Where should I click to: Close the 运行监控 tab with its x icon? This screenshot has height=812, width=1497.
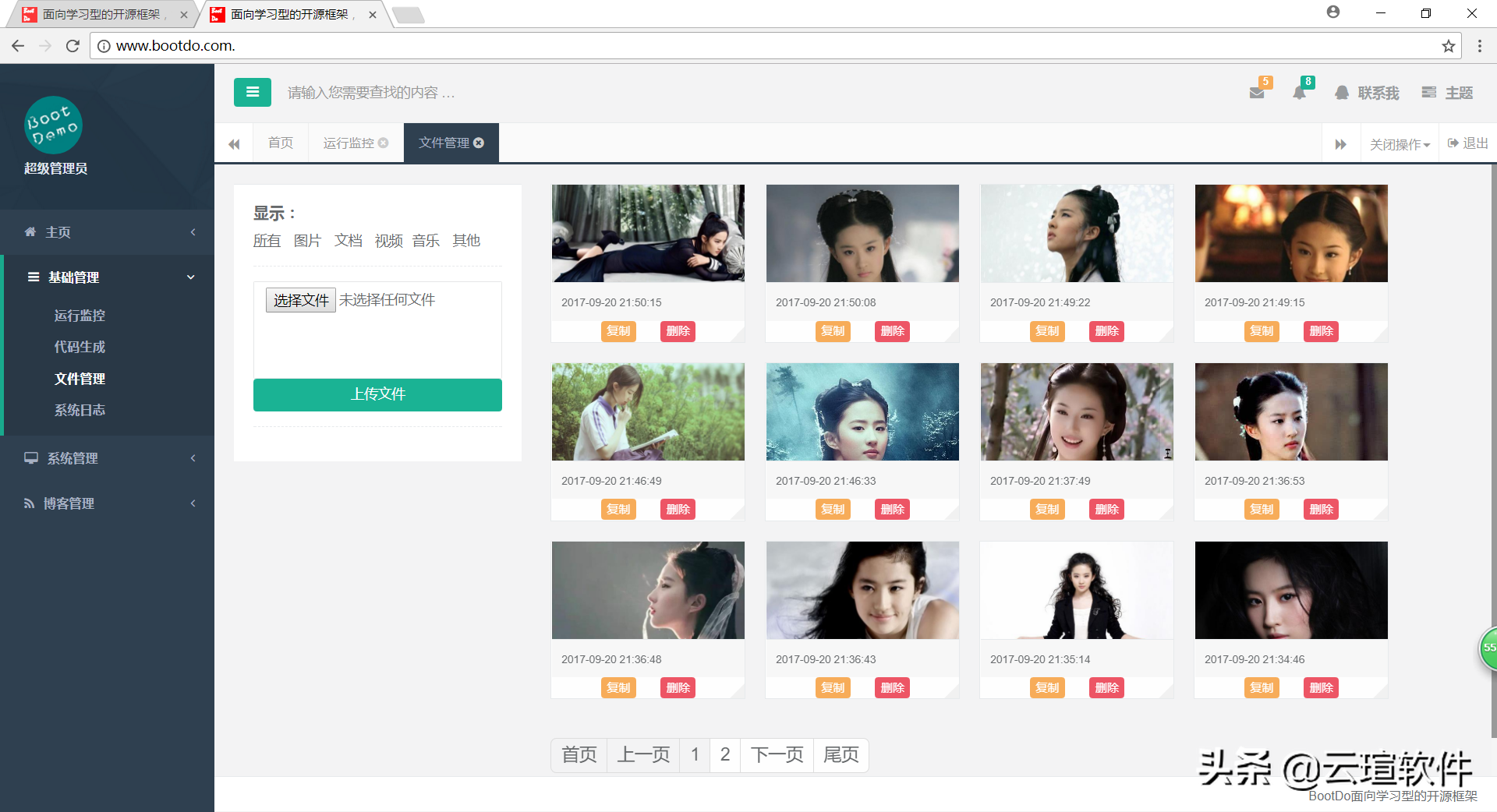pyautogui.click(x=384, y=143)
